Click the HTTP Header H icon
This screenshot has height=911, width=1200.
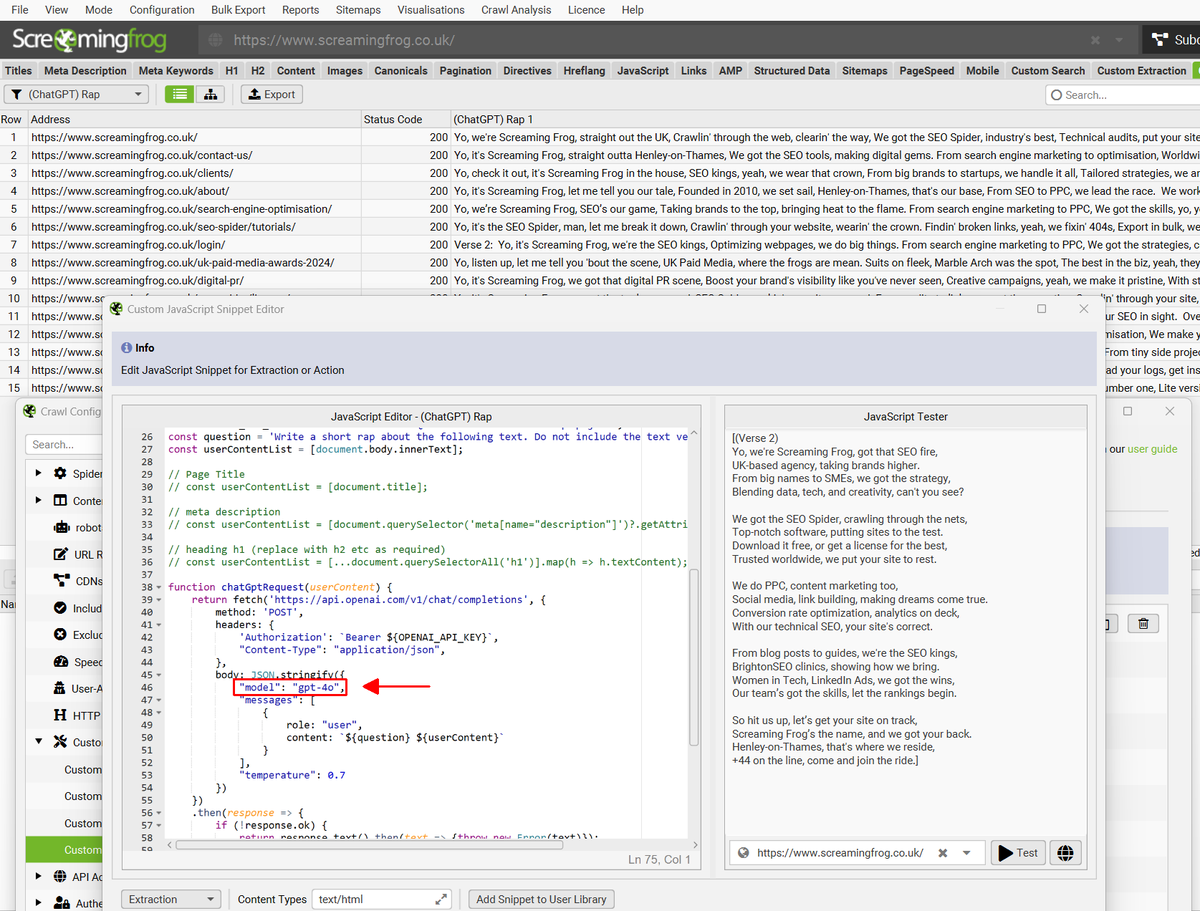61,716
